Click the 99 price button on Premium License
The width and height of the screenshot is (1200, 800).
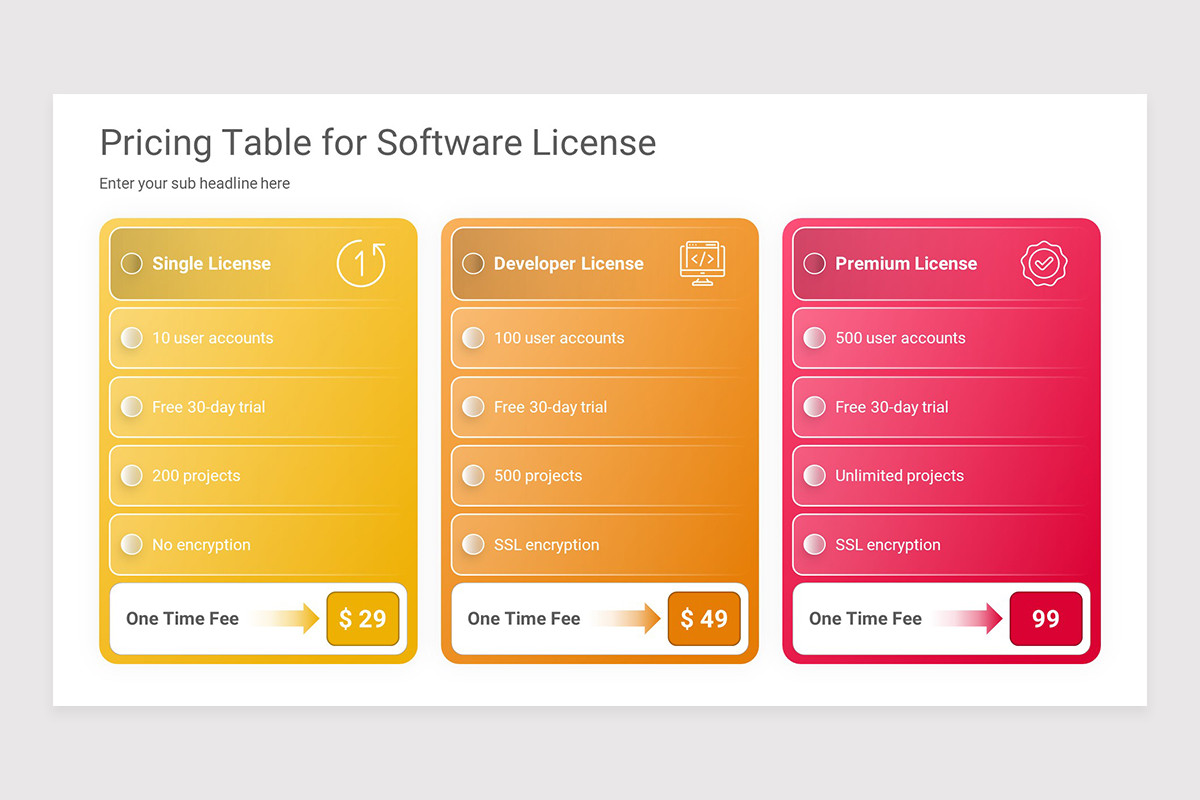click(1046, 618)
